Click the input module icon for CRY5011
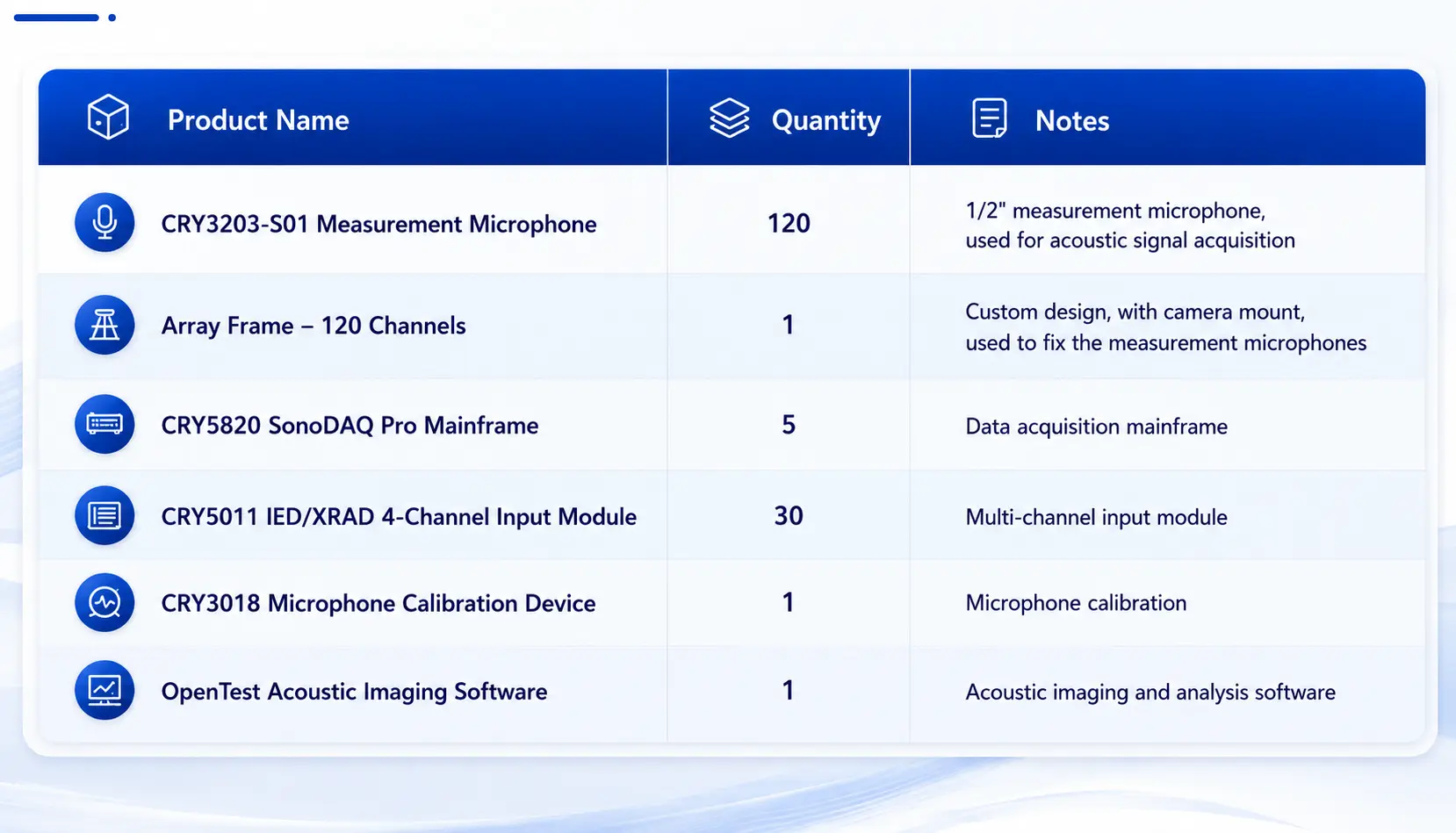This screenshot has height=833, width=1456. 105,515
